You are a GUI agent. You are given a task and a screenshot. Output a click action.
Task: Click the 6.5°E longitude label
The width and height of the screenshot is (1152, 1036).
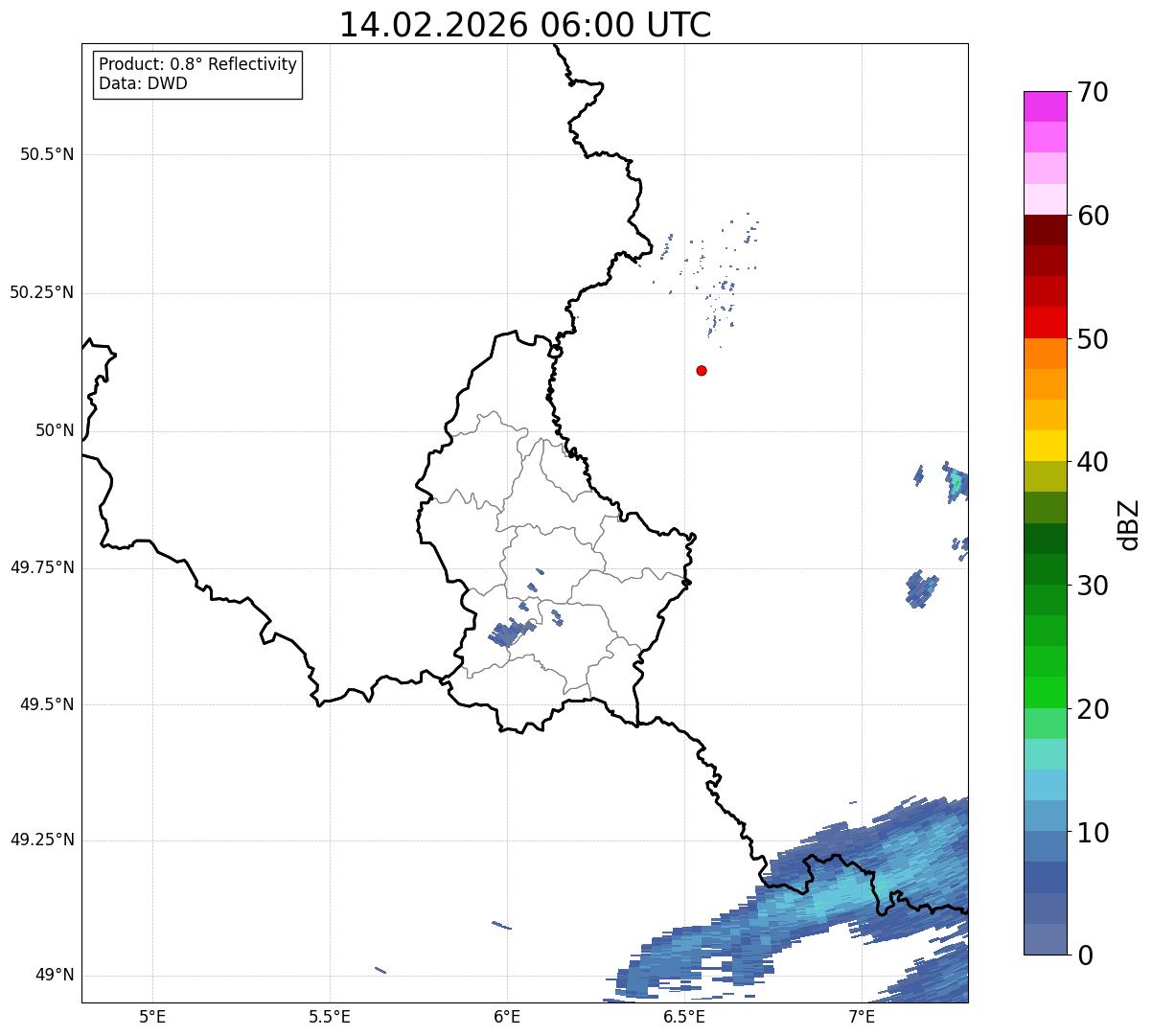pyautogui.click(x=684, y=1016)
